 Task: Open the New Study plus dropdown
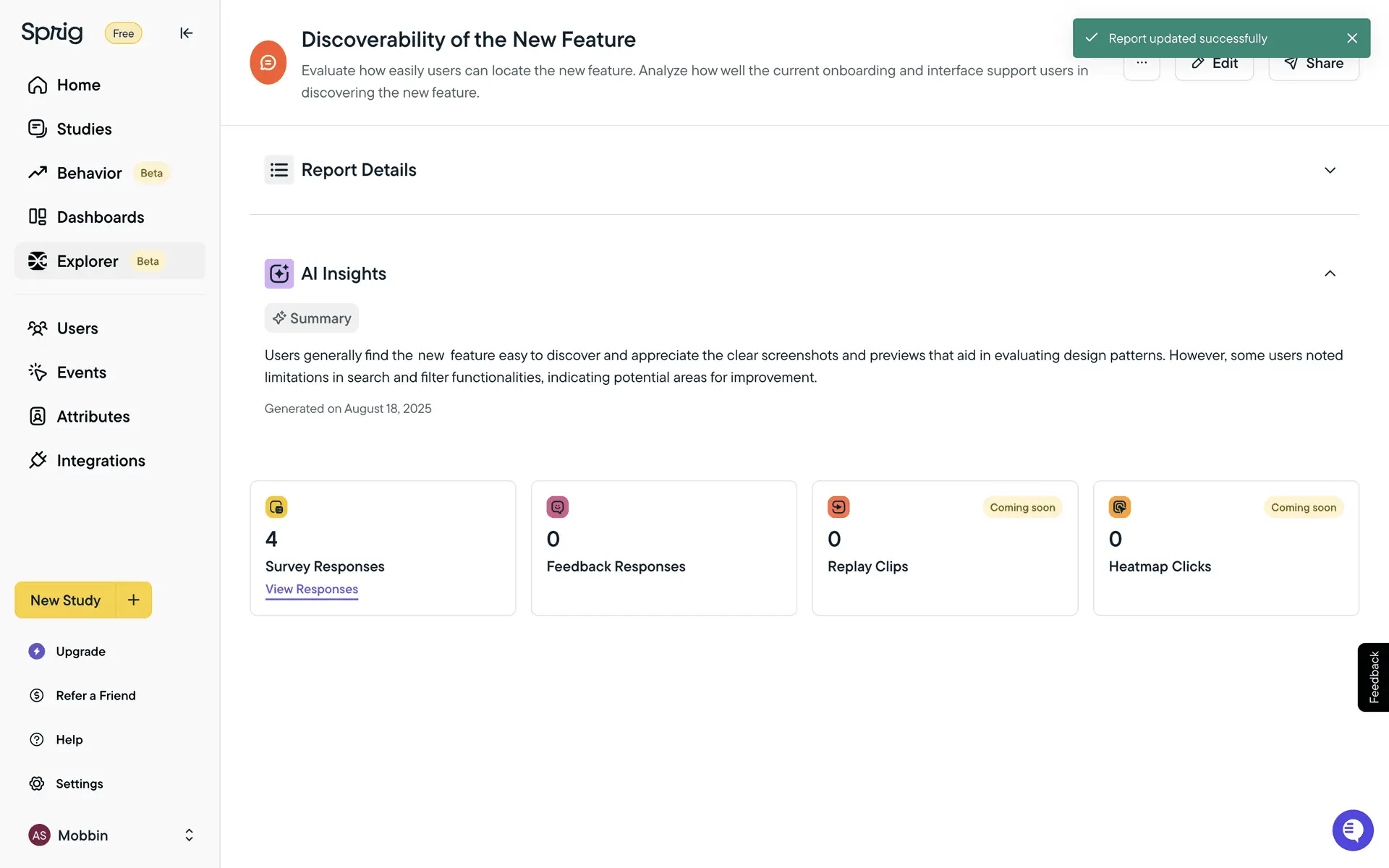134,600
